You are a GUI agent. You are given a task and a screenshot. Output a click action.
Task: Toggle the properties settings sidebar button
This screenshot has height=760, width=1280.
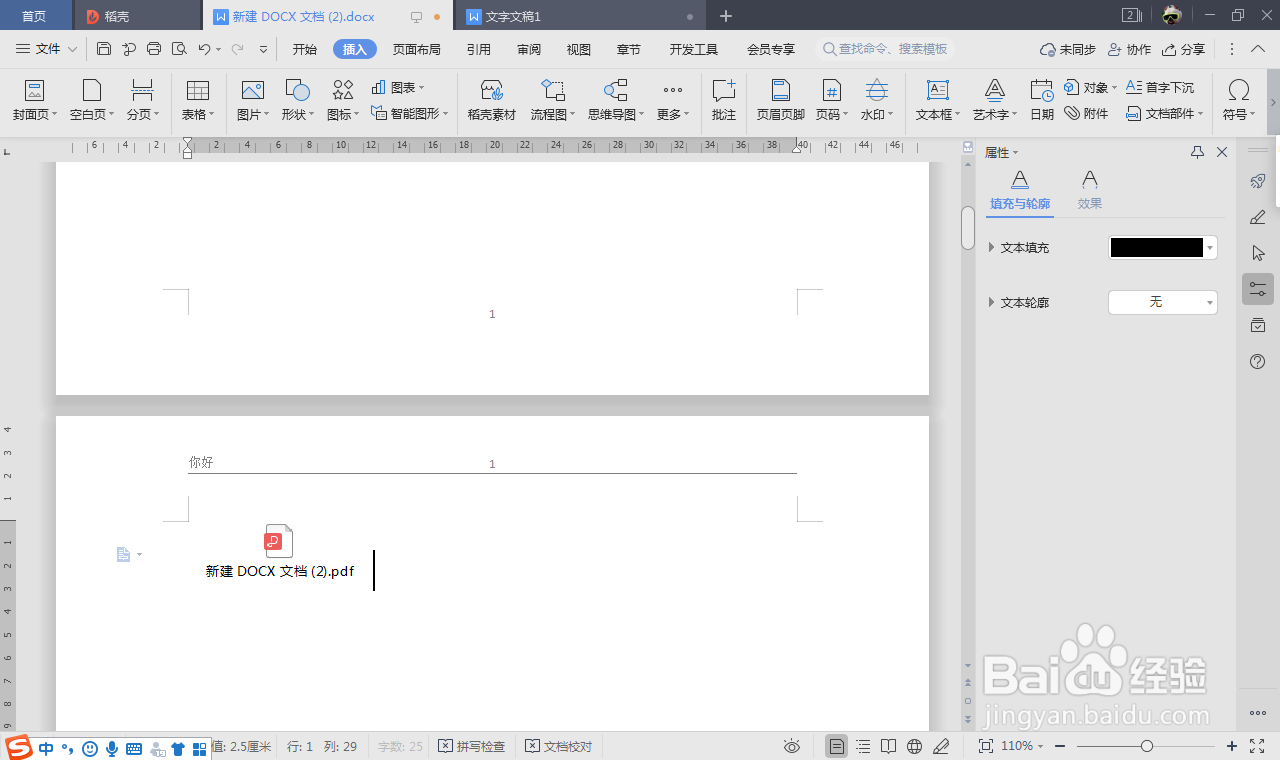1258,289
